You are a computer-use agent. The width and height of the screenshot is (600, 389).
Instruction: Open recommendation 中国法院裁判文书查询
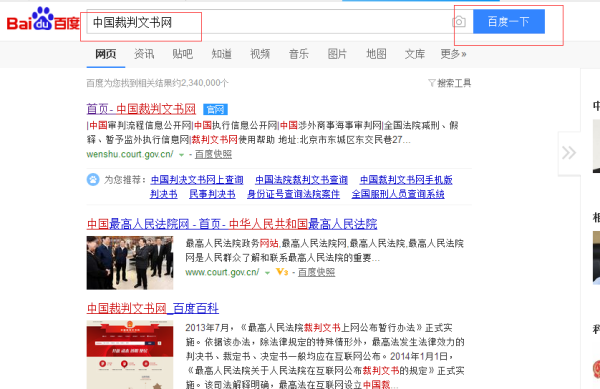[x=301, y=180]
